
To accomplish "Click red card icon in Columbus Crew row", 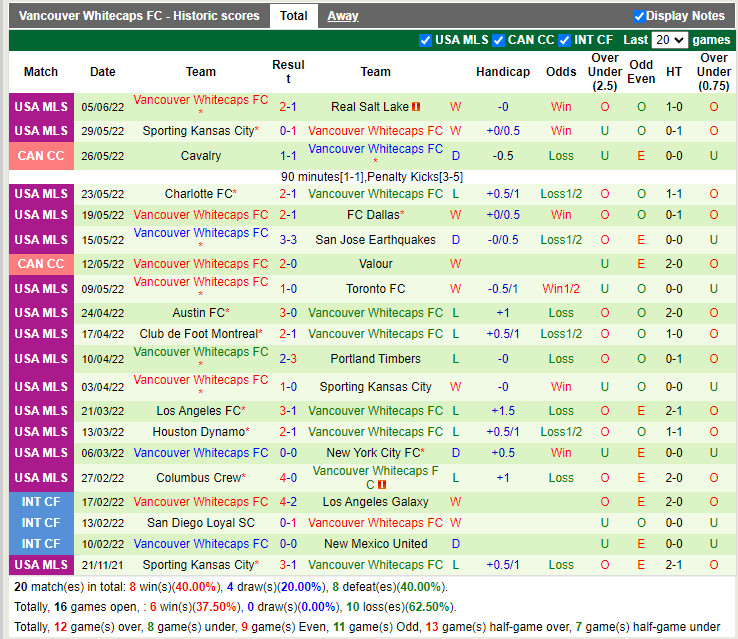I will point(382,485).
